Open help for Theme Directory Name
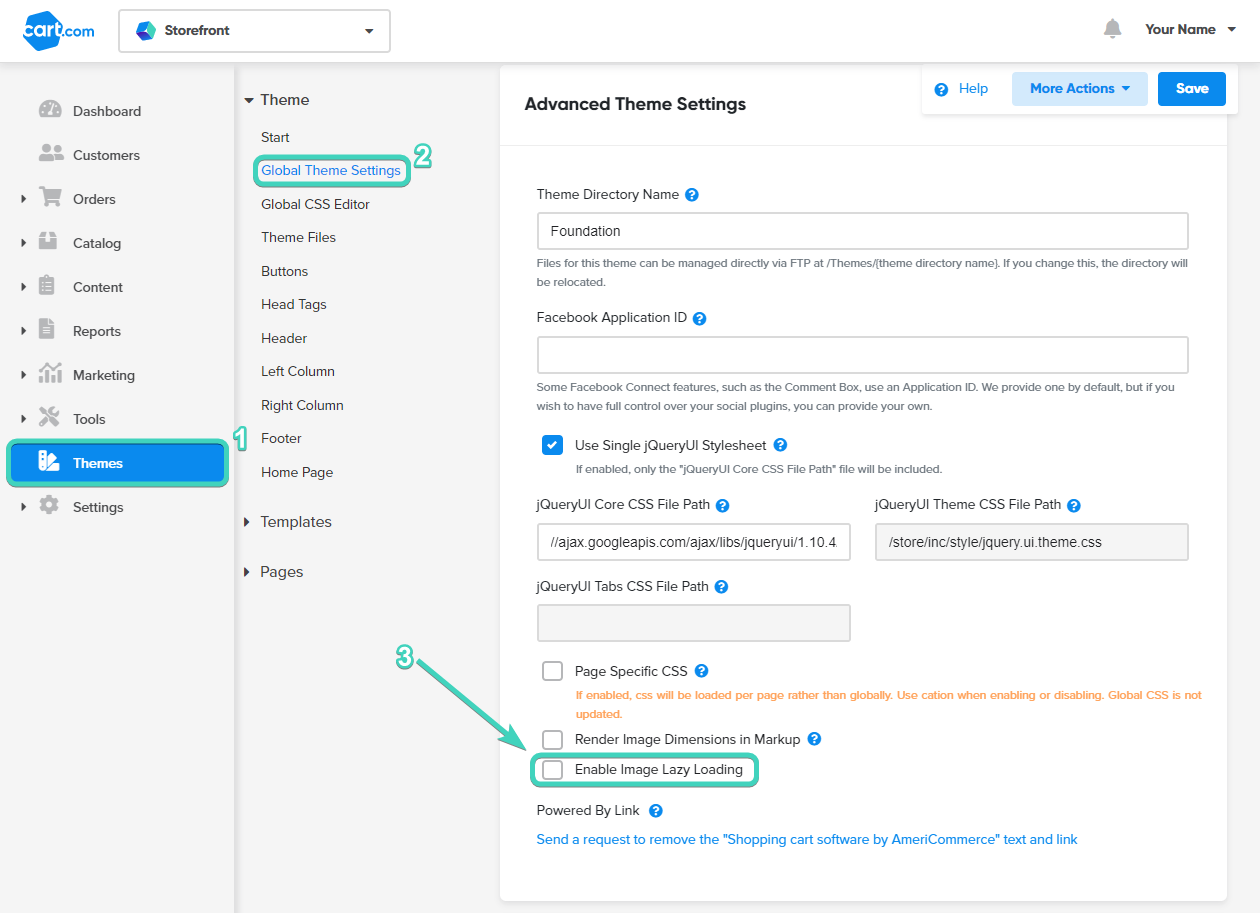 click(691, 195)
